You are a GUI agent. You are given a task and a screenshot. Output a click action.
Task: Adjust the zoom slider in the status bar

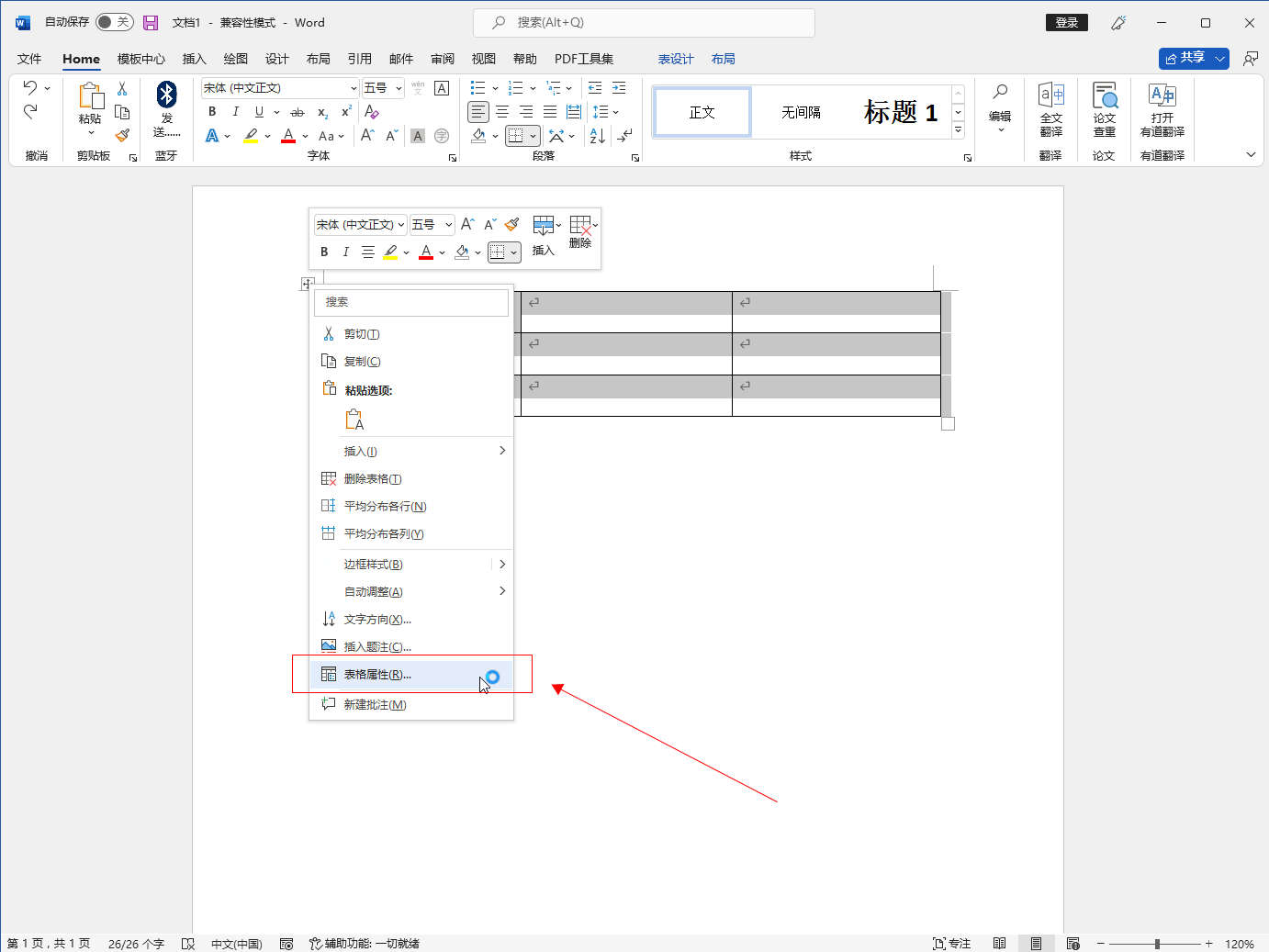[1157, 944]
